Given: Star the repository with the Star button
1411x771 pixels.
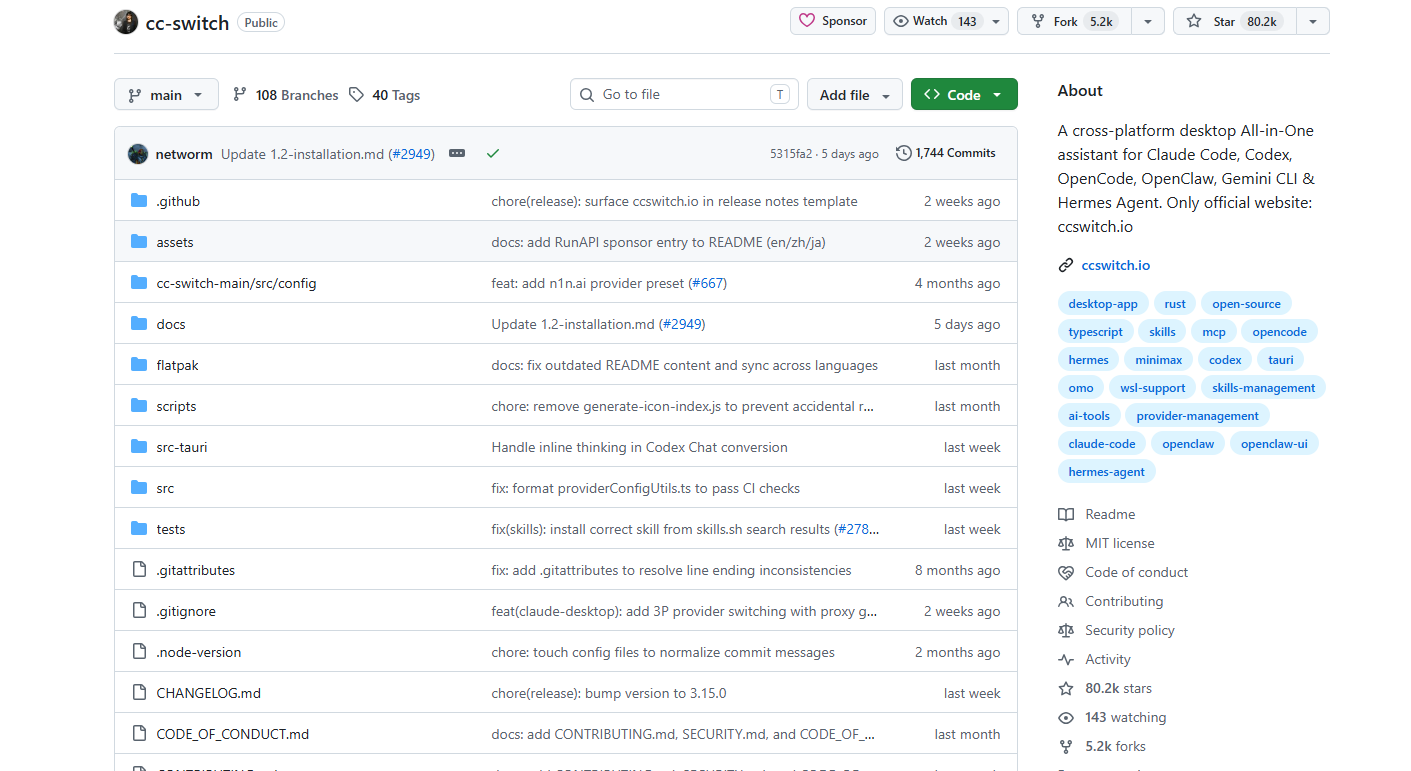Looking at the screenshot, I should point(1235,21).
